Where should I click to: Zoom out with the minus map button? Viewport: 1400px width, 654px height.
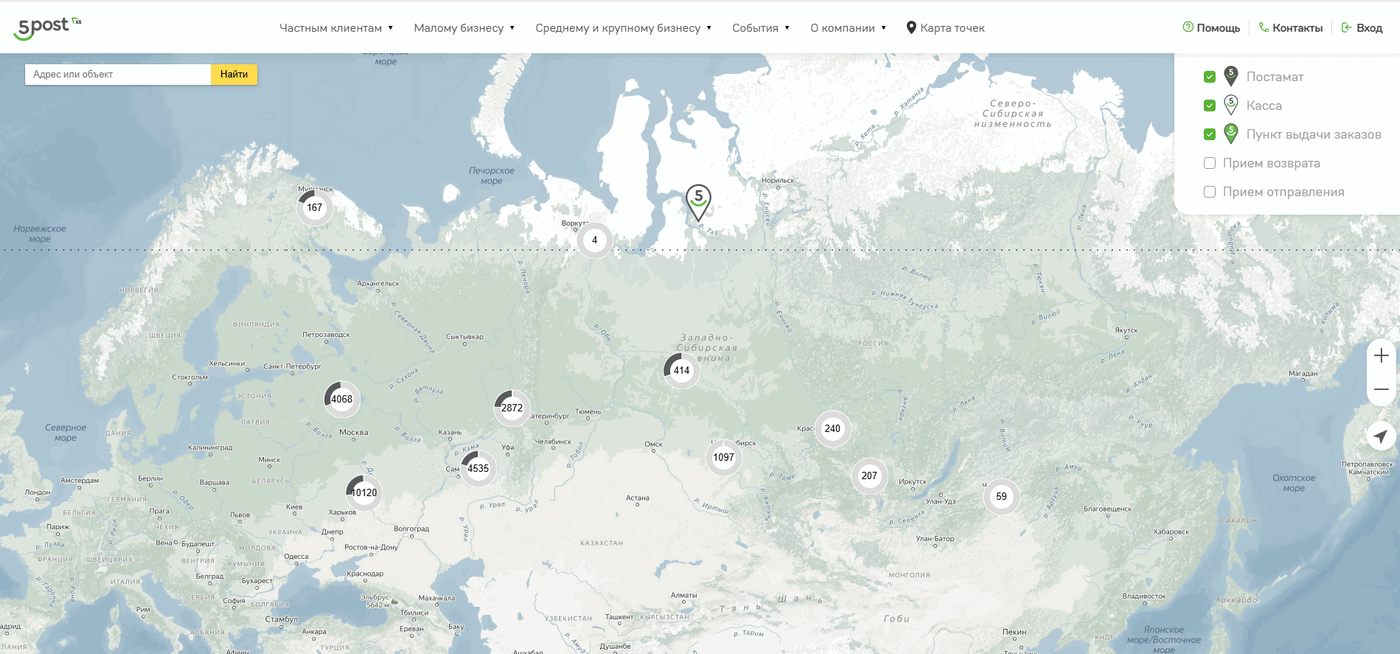(x=1381, y=389)
